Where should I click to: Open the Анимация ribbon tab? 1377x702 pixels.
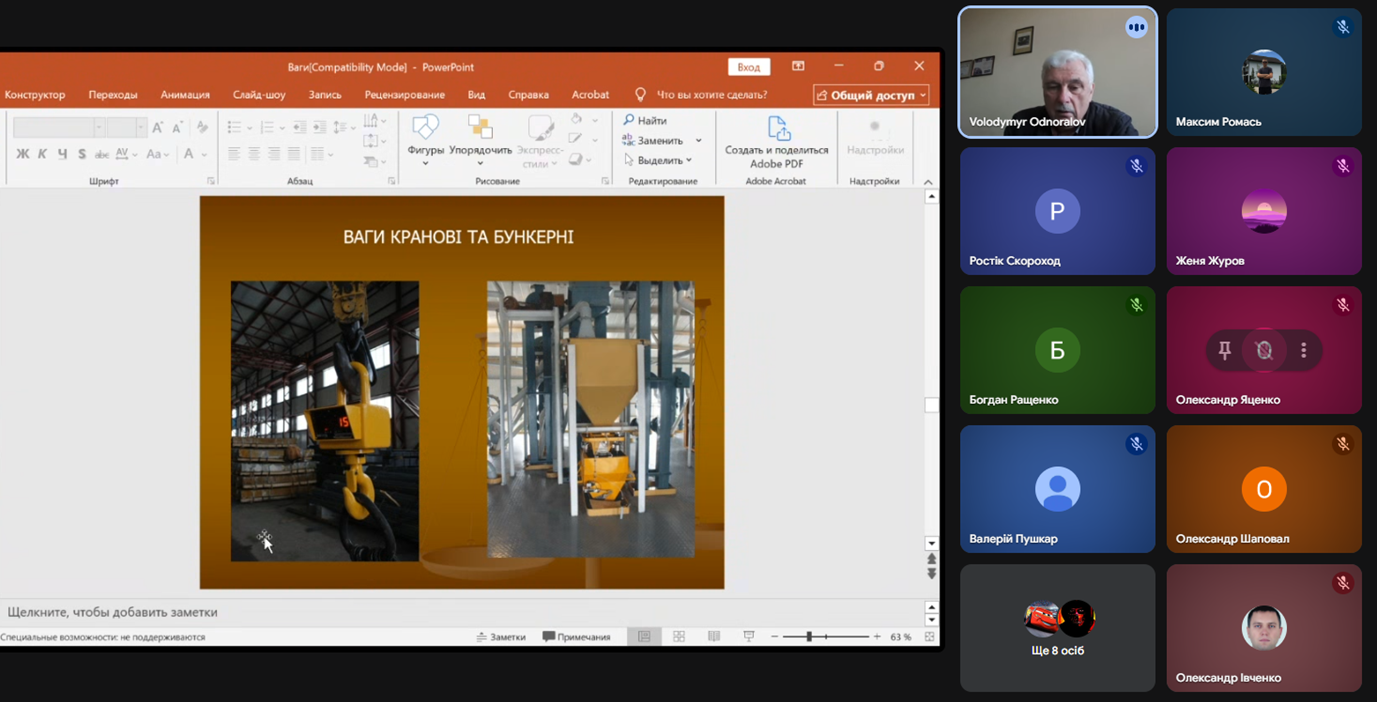pyautogui.click(x=185, y=95)
